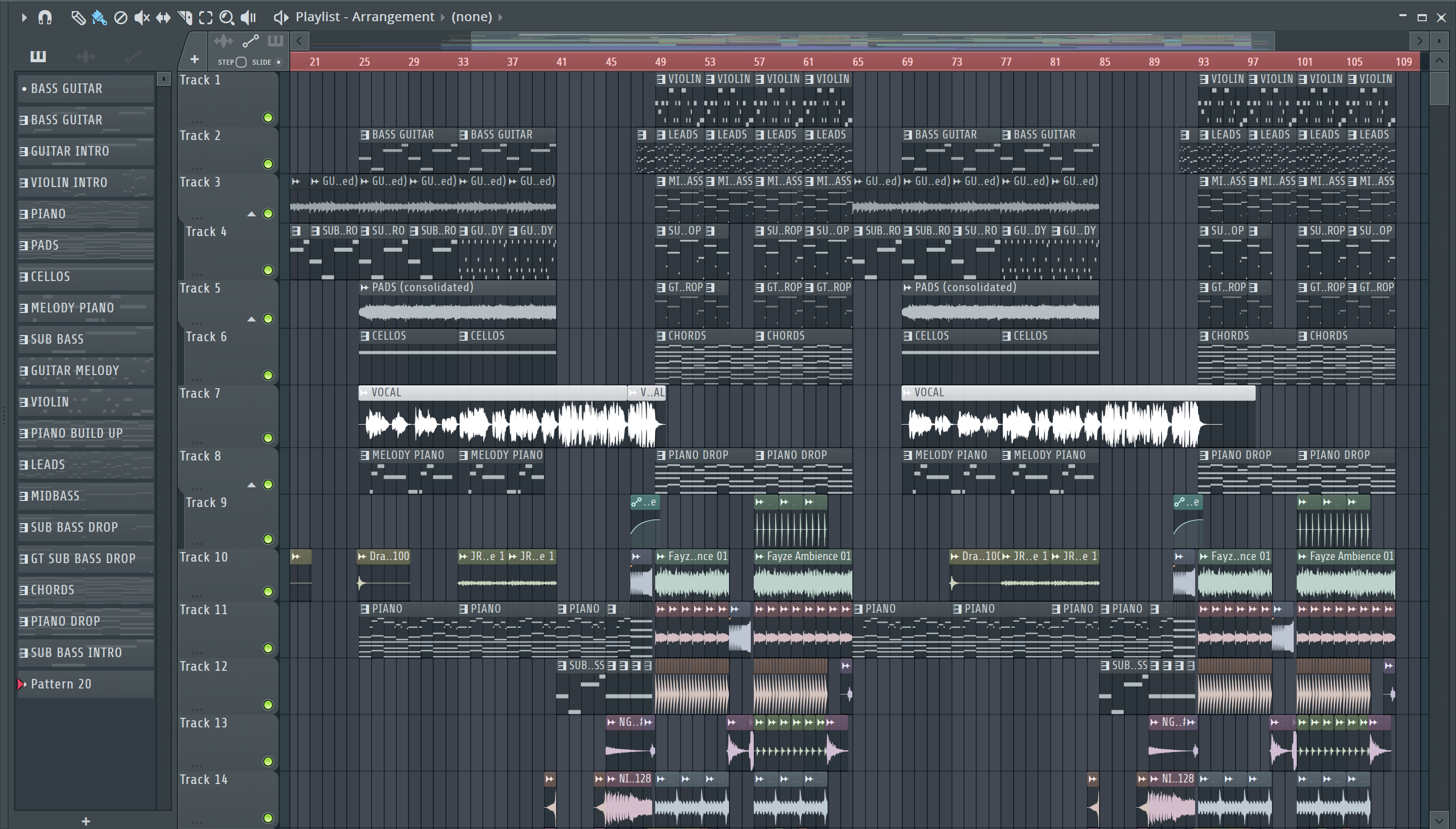Mute Track 14 with its green light
Image resolution: width=1456 pixels, height=829 pixels.
coord(268,818)
